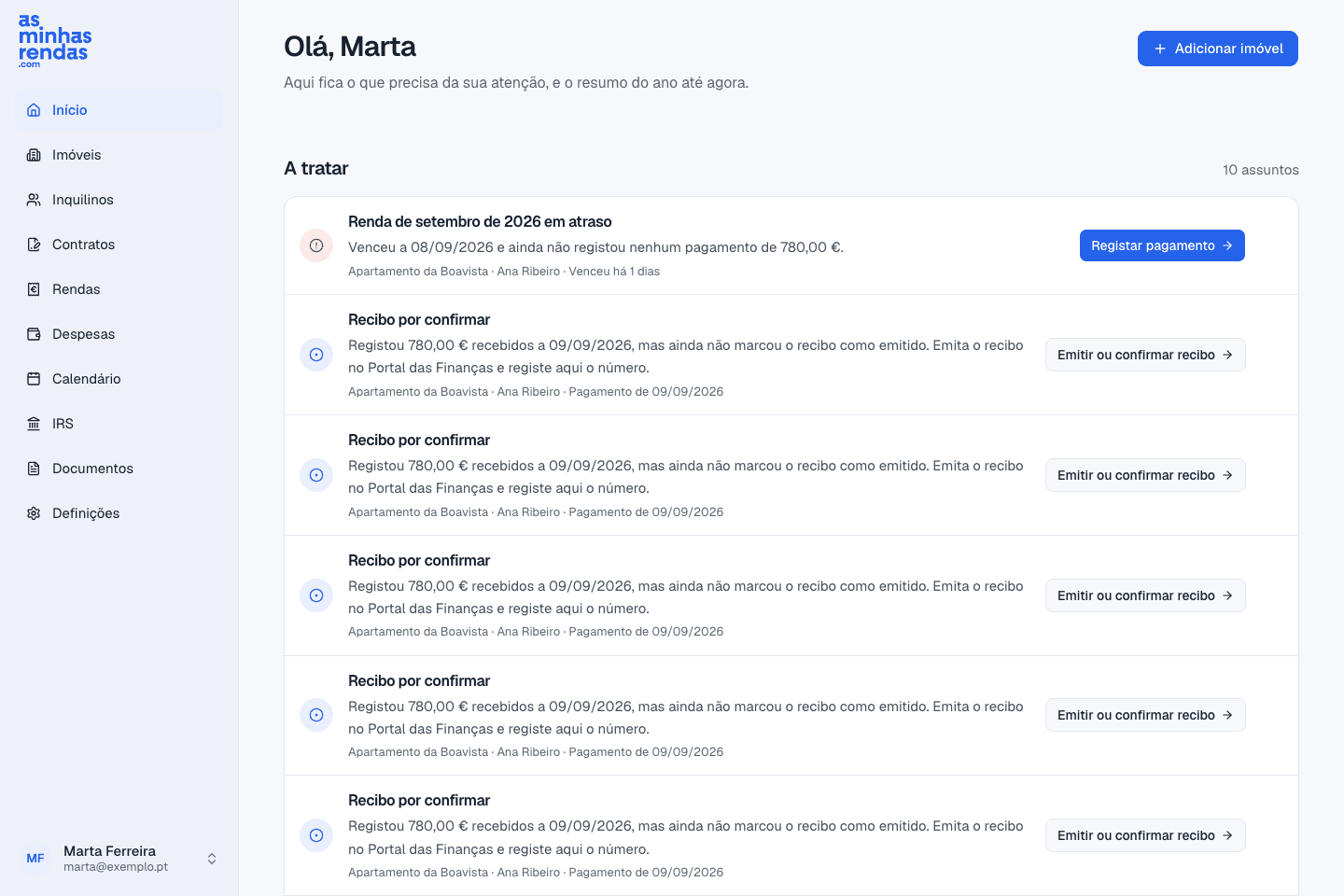Click the Início house icon
1344x896 pixels.
pos(34,110)
